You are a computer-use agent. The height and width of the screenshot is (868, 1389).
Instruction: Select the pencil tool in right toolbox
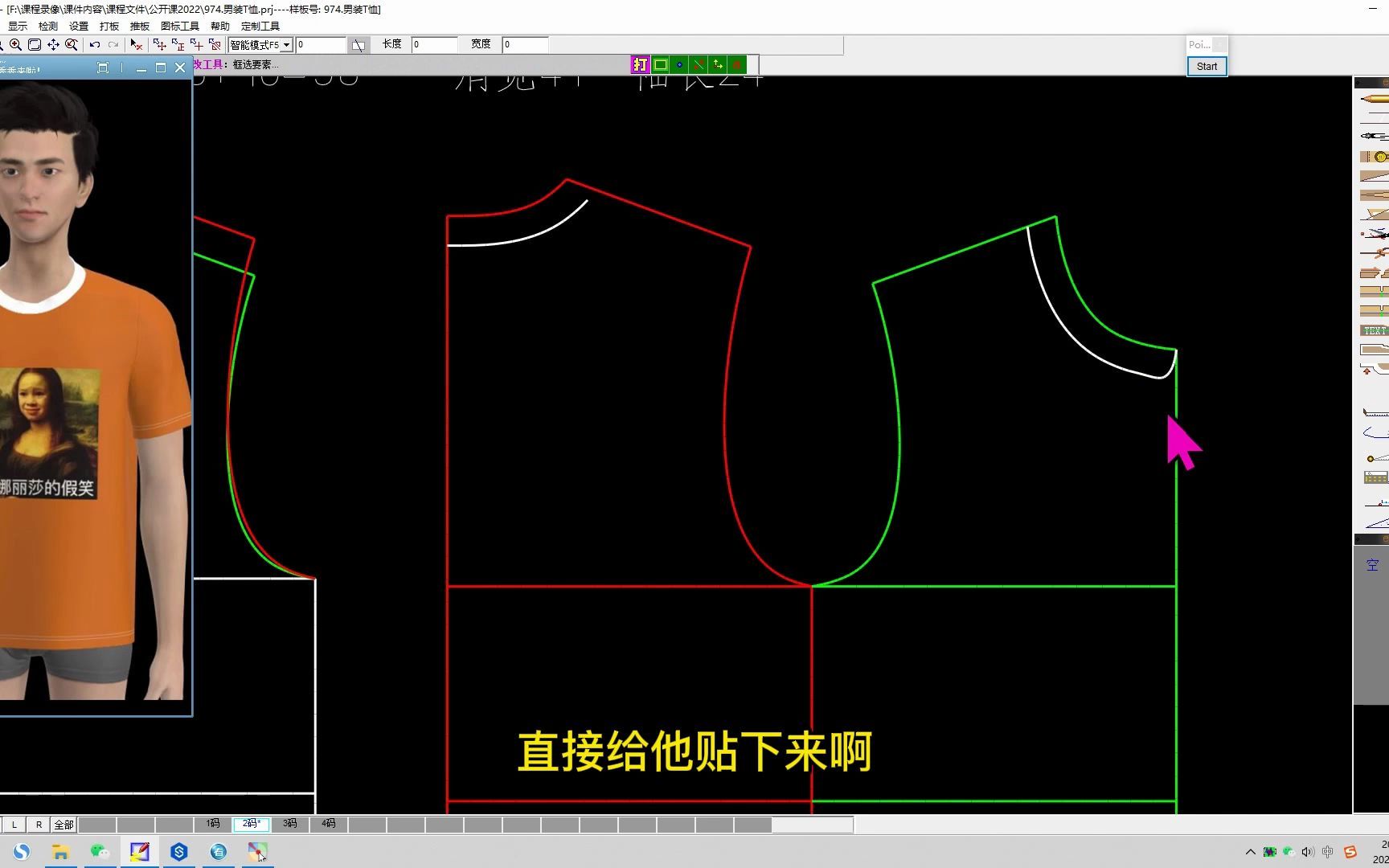click(x=1374, y=100)
